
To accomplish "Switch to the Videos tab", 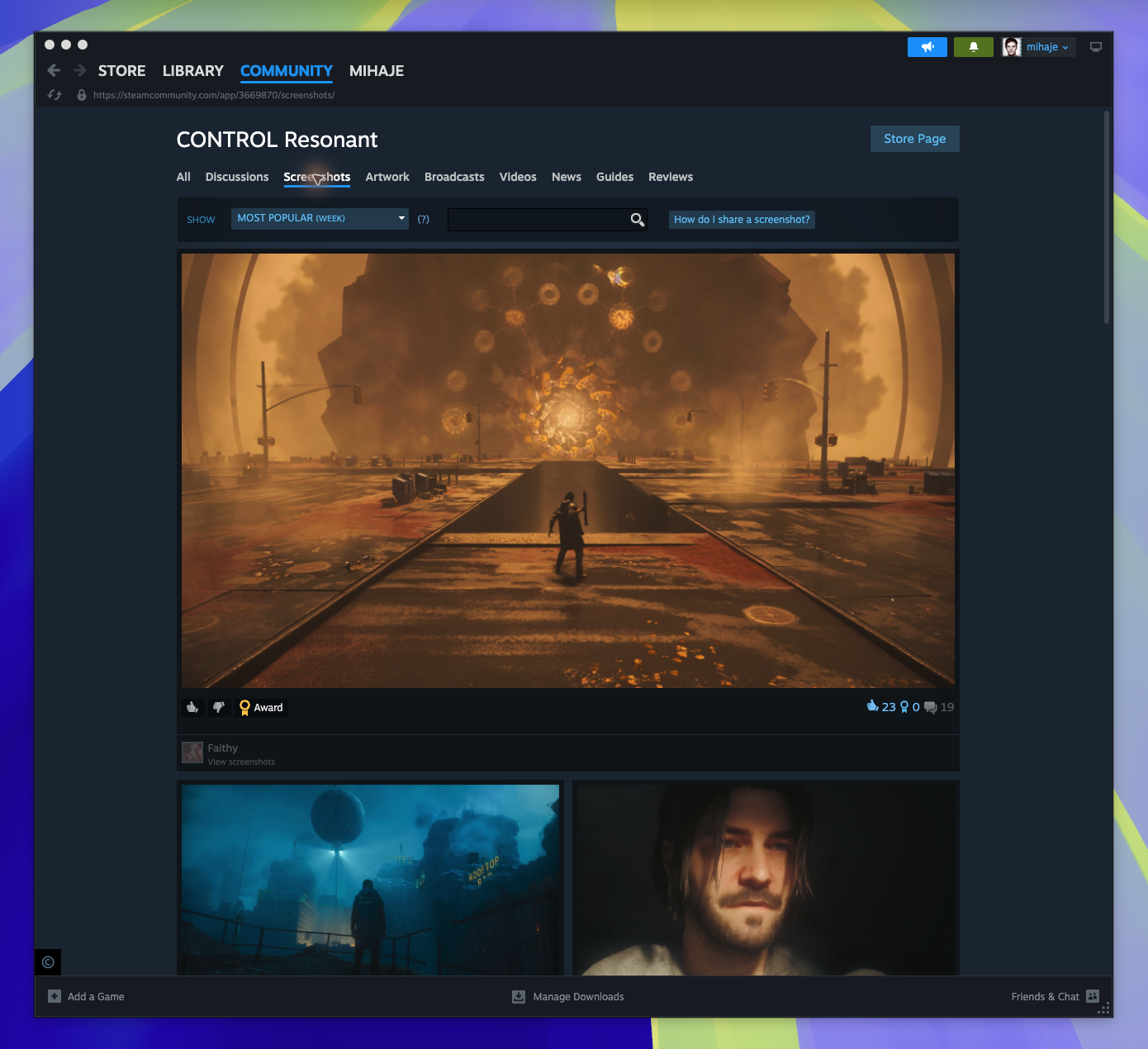I will click(518, 177).
